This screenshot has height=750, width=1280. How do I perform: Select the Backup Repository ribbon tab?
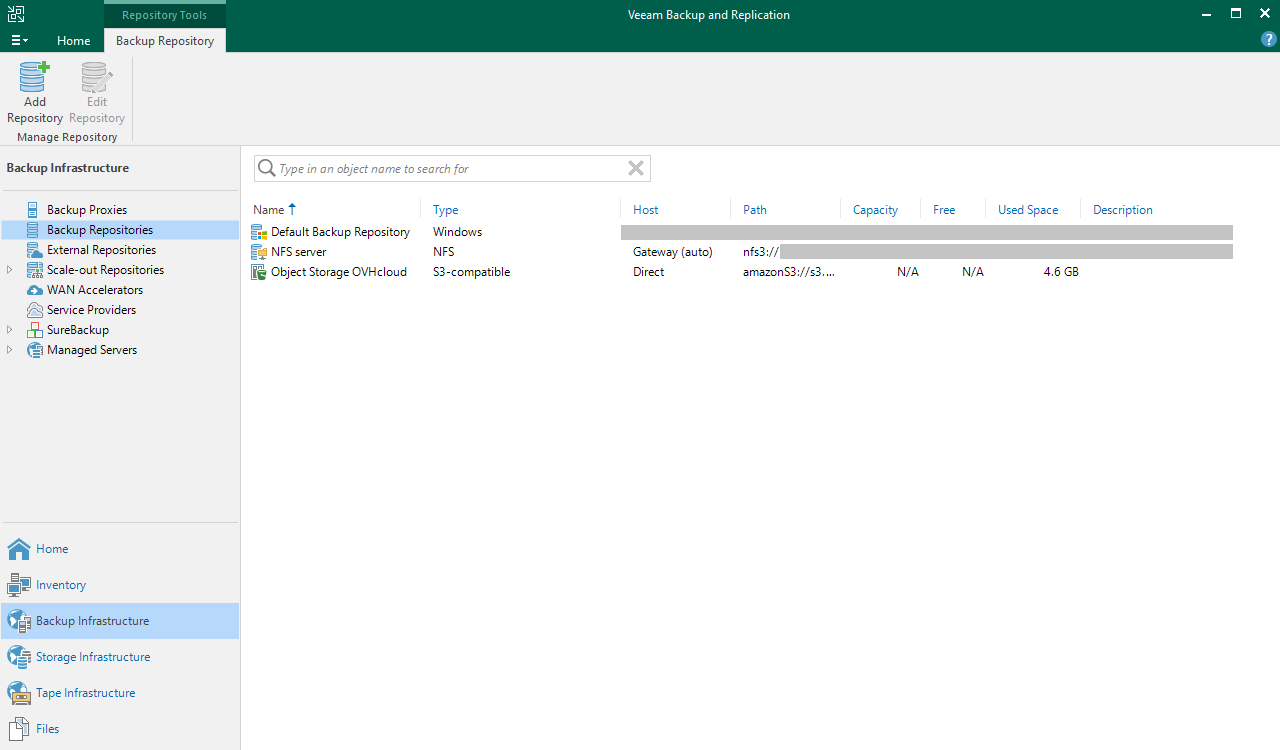164,41
